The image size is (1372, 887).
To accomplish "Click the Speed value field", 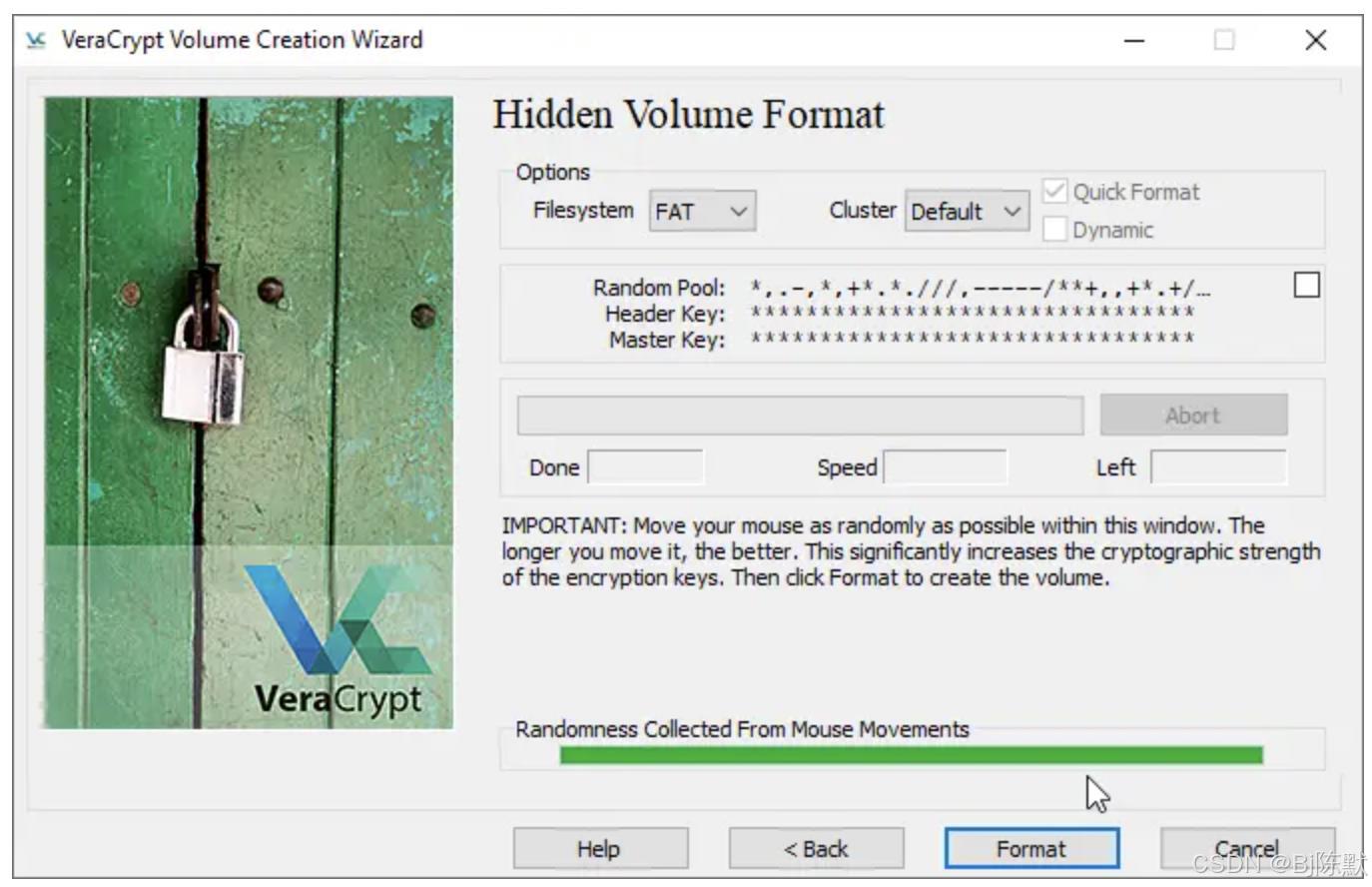I will [945, 466].
